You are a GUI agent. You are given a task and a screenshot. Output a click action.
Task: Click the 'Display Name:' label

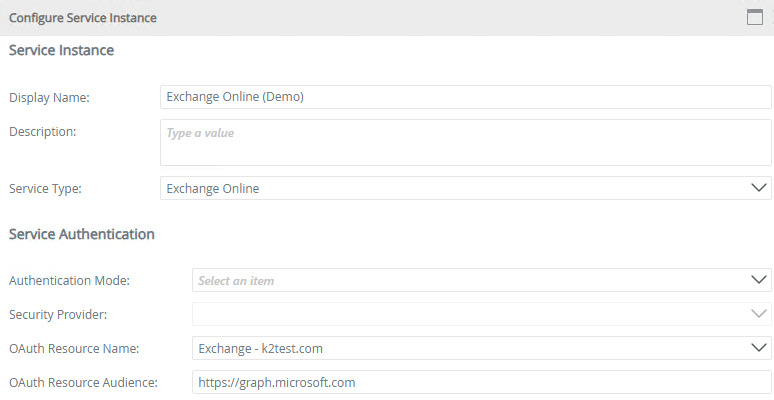point(49,98)
